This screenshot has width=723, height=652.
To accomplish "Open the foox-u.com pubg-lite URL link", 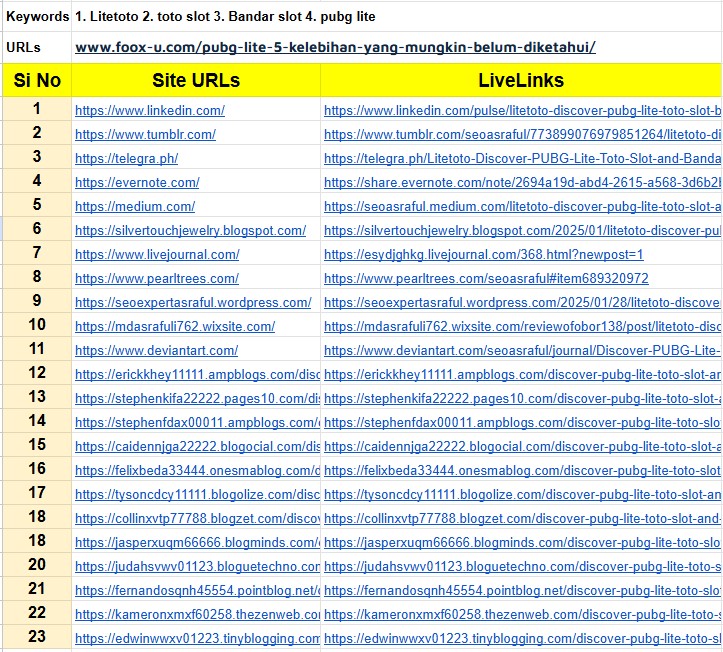I will tap(335, 47).
